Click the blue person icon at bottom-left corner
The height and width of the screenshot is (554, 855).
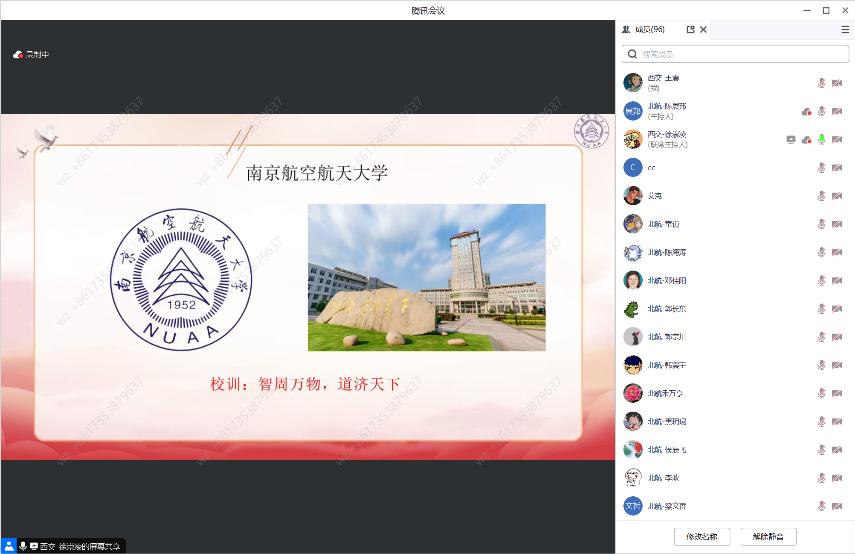tap(9, 546)
